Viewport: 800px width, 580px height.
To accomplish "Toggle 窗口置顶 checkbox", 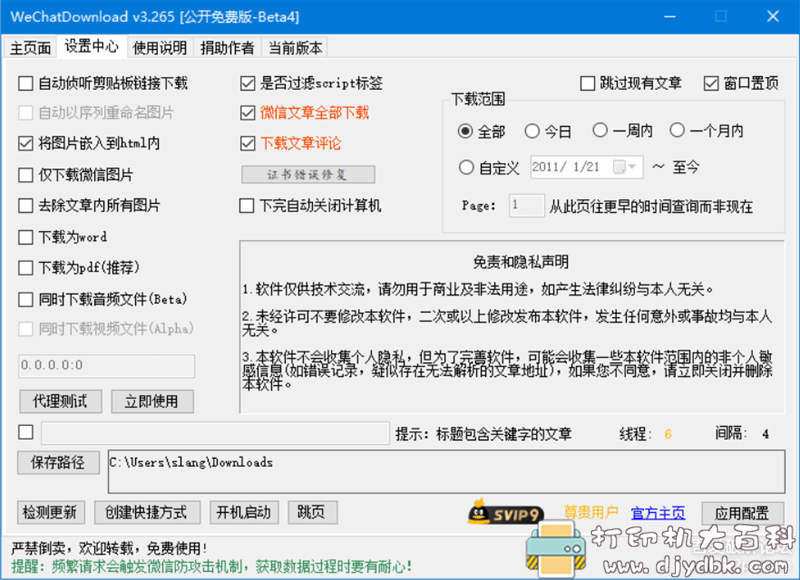I will [x=711, y=83].
